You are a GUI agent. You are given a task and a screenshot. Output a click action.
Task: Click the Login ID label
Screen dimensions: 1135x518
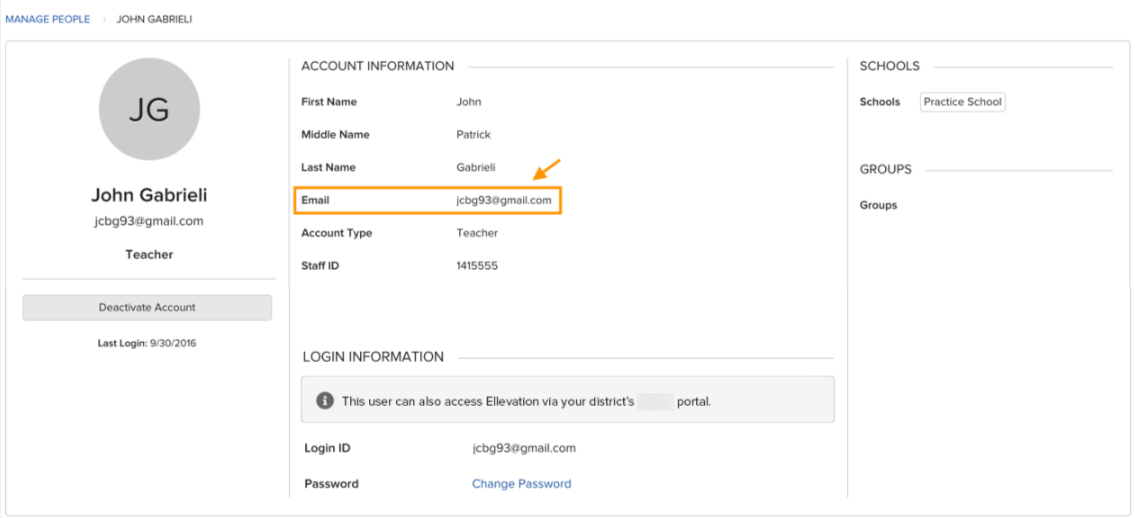pyautogui.click(x=327, y=449)
